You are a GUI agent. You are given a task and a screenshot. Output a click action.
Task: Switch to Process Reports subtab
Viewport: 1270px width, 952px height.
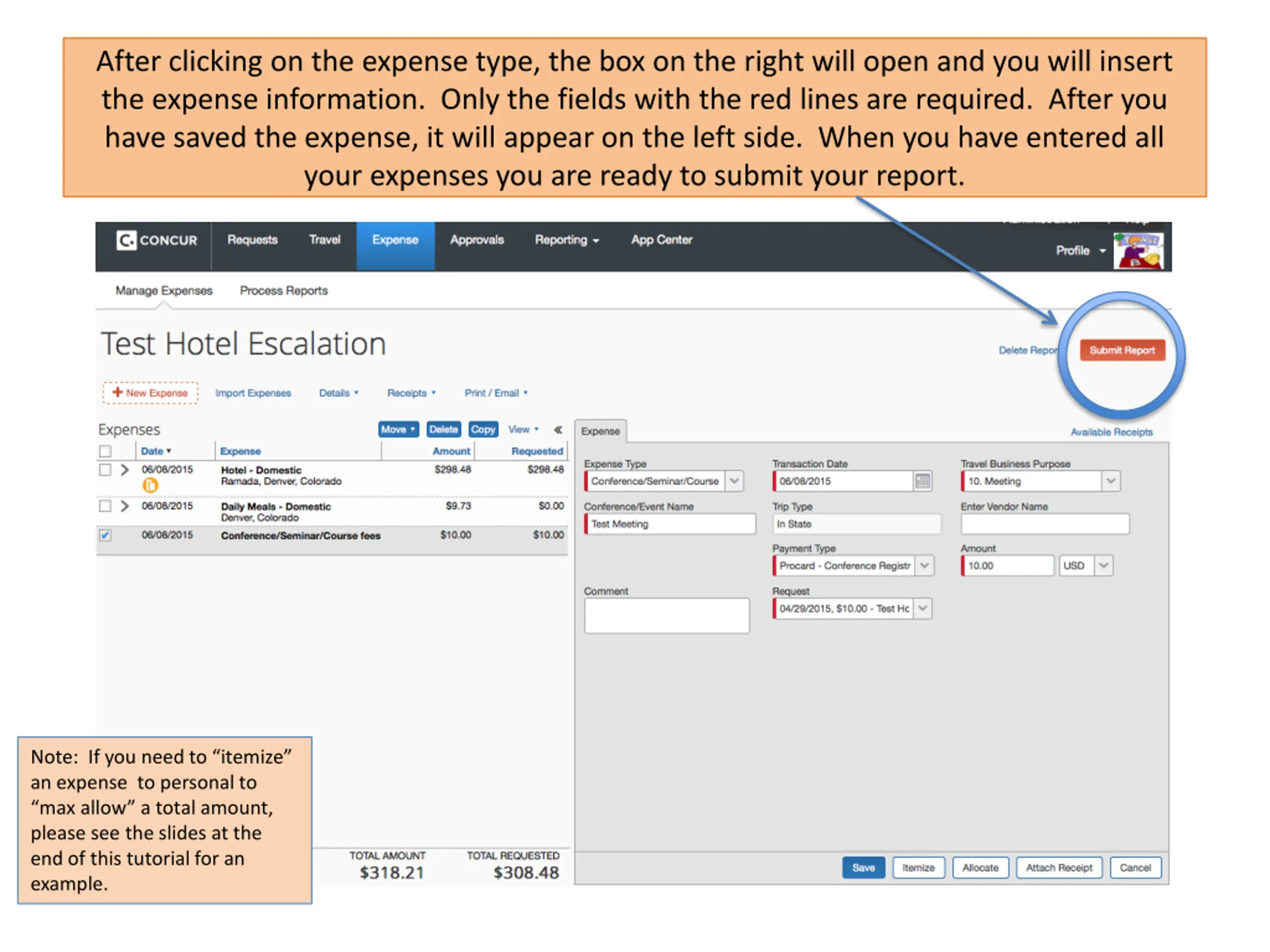284,291
